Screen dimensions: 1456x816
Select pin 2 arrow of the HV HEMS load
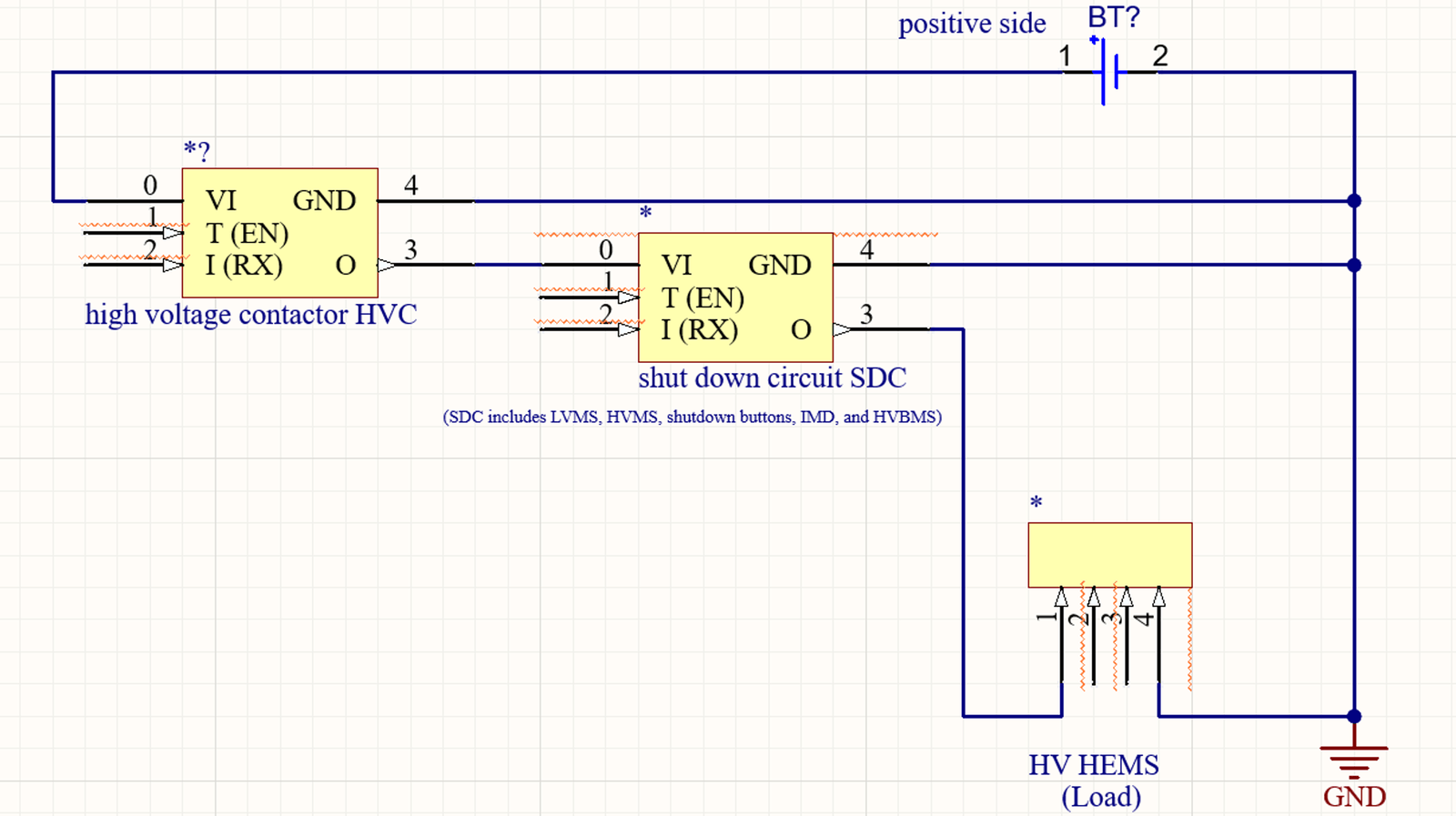[1094, 597]
